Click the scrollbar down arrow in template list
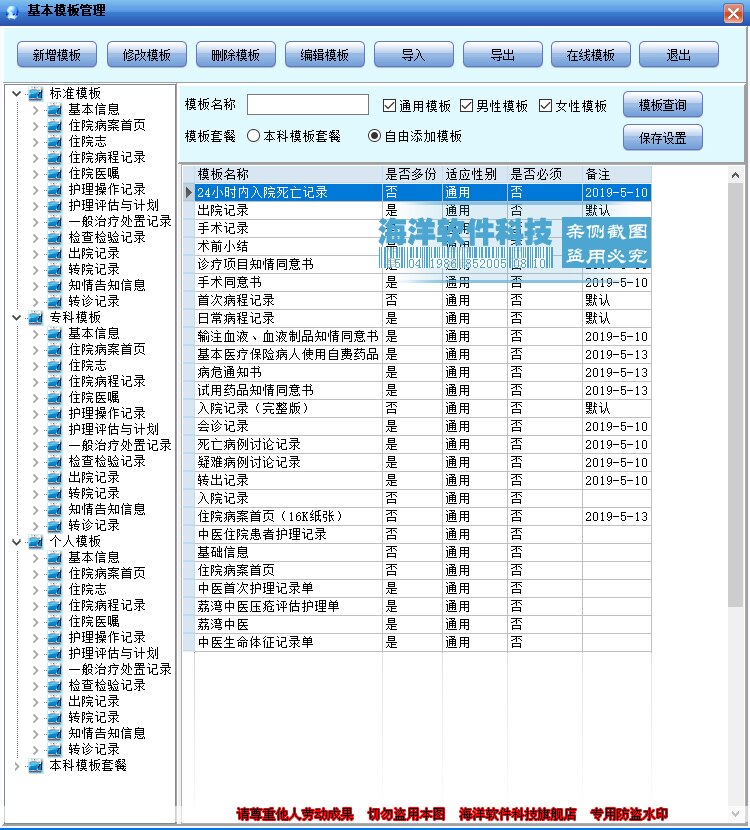 pyautogui.click(x=735, y=814)
